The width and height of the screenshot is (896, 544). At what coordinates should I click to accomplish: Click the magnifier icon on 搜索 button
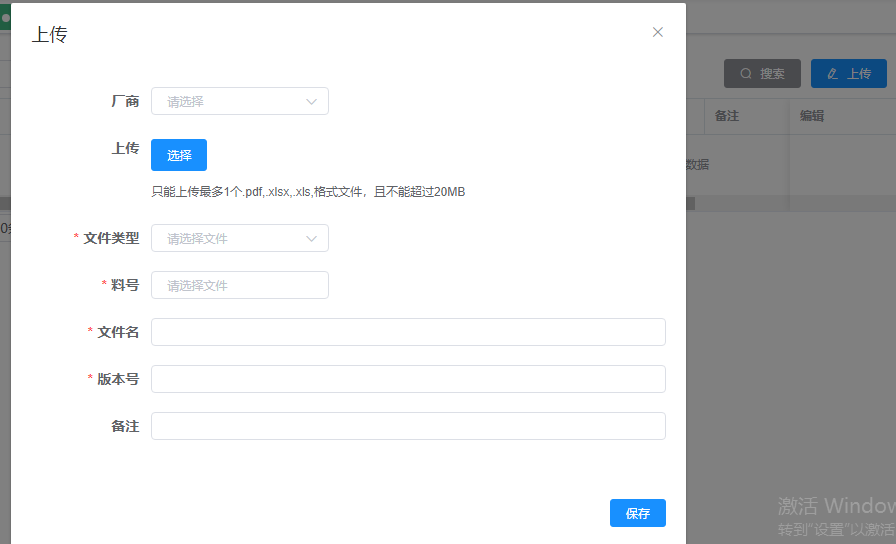(746, 74)
